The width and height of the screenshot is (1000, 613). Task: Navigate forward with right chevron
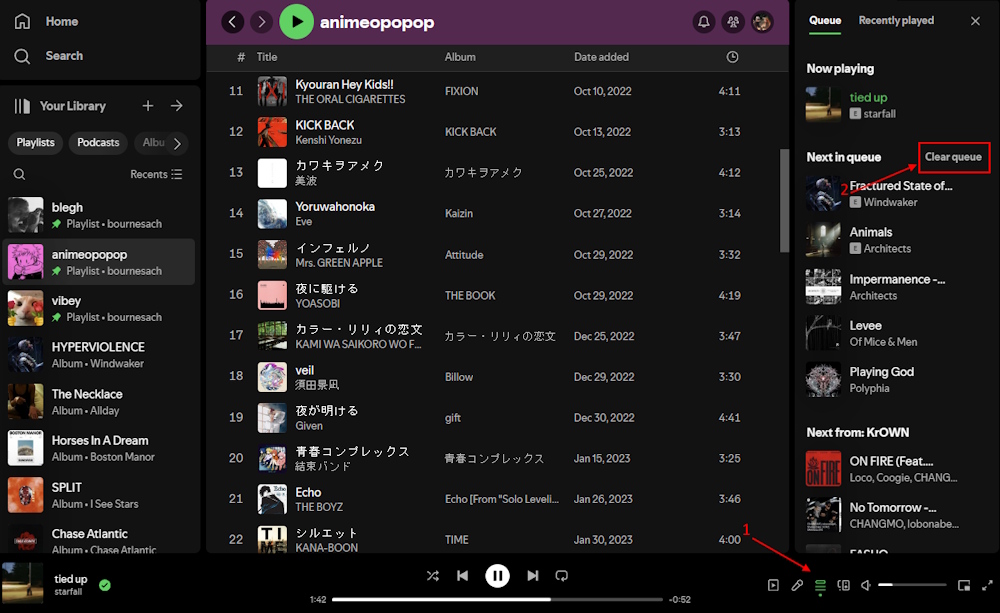tap(261, 22)
